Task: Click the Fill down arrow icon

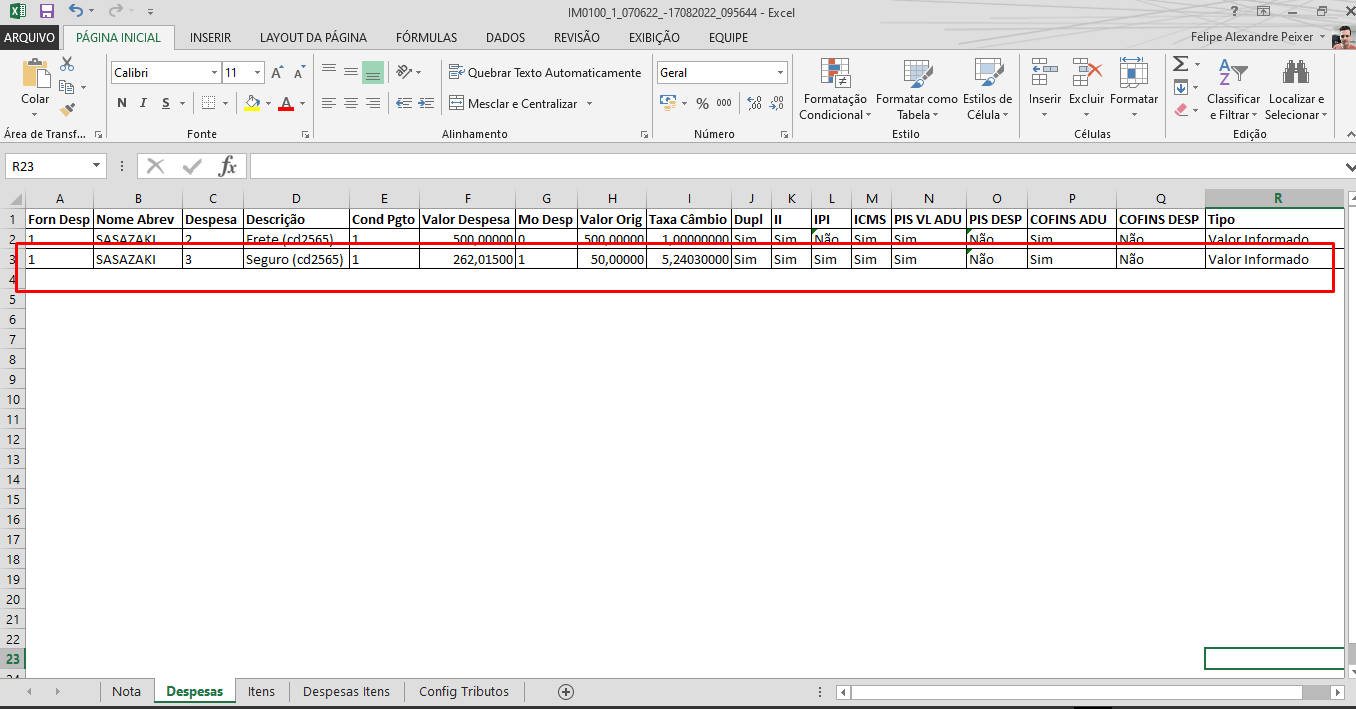Action: tap(1180, 87)
